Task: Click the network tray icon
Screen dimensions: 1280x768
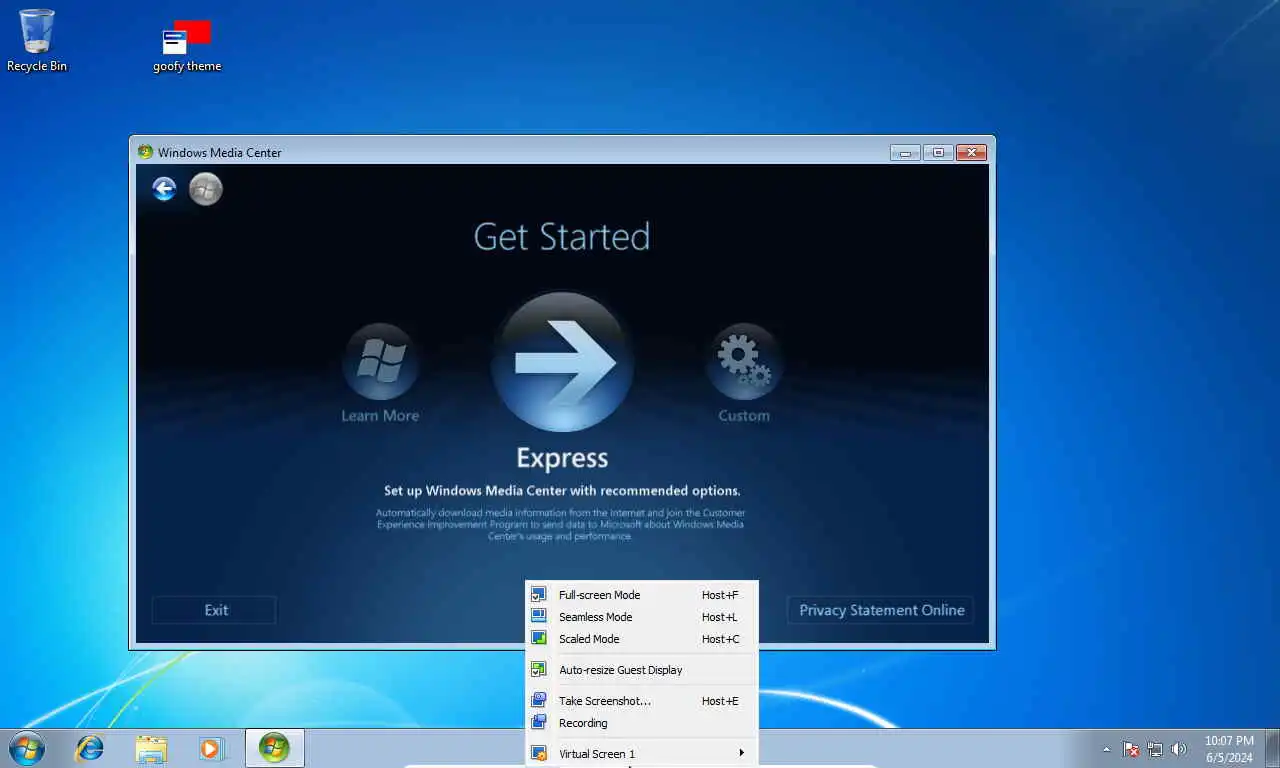Action: (x=1155, y=749)
